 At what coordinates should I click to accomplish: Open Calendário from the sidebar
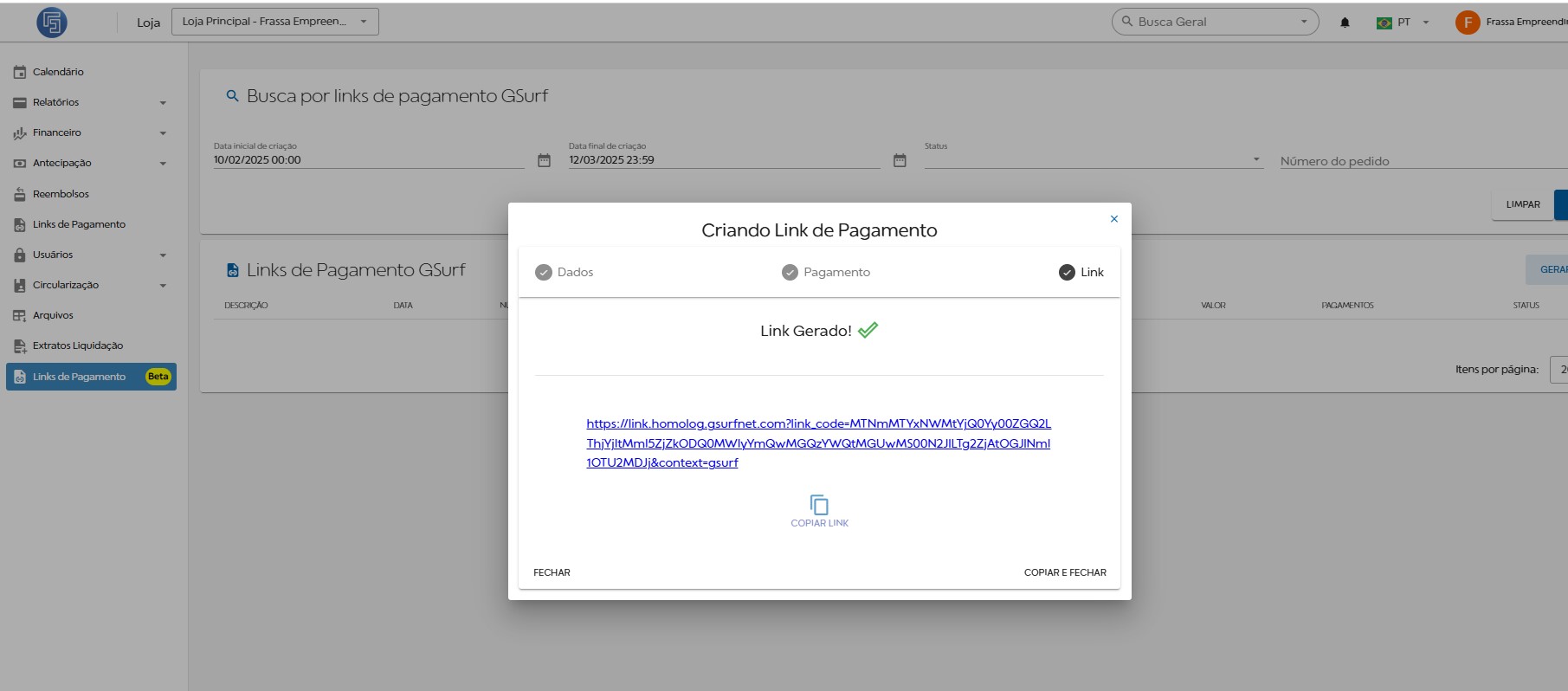(58, 72)
